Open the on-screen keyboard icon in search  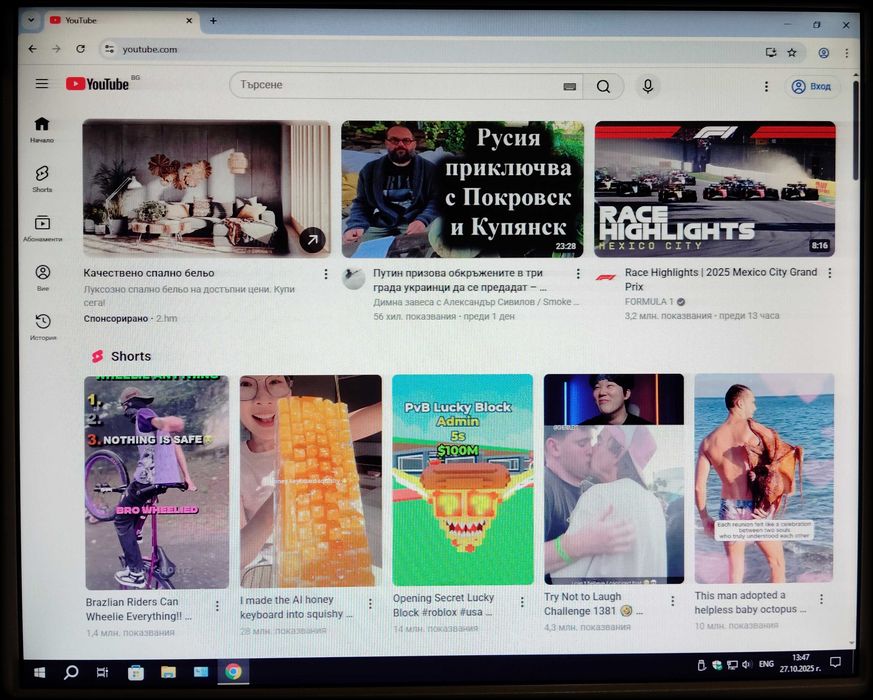coord(569,86)
